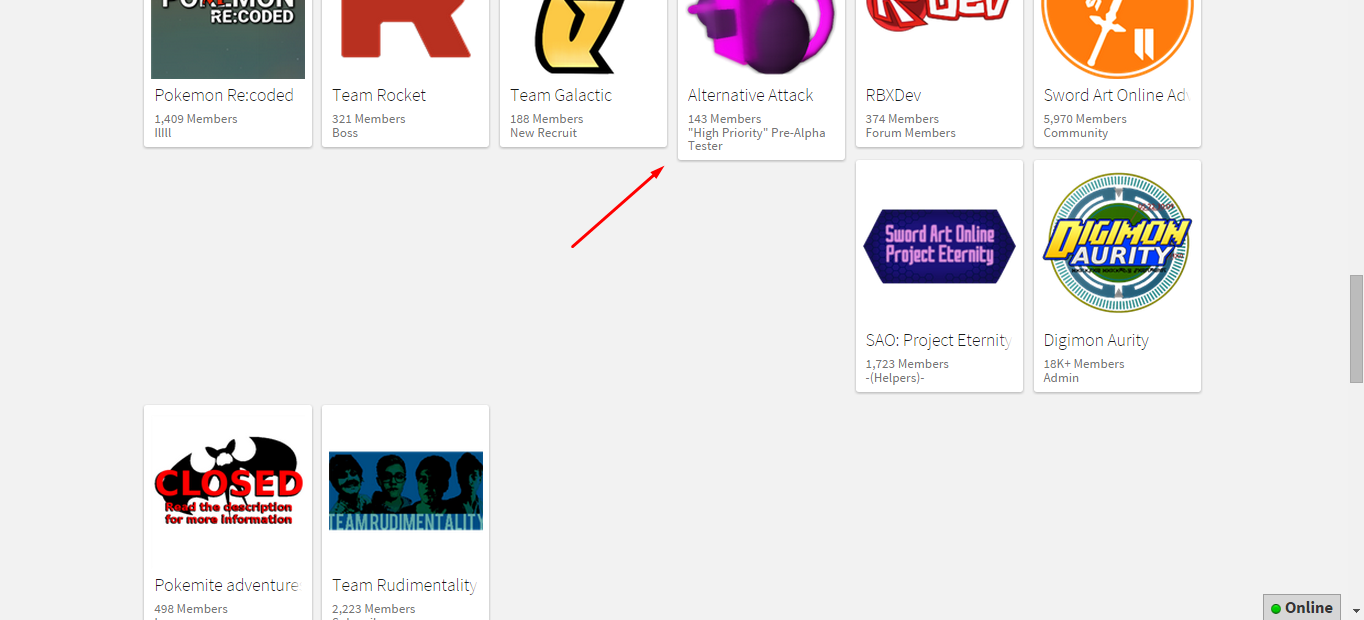Click the Admin rank label
The image size is (1364, 620).
pyautogui.click(x=1061, y=378)
